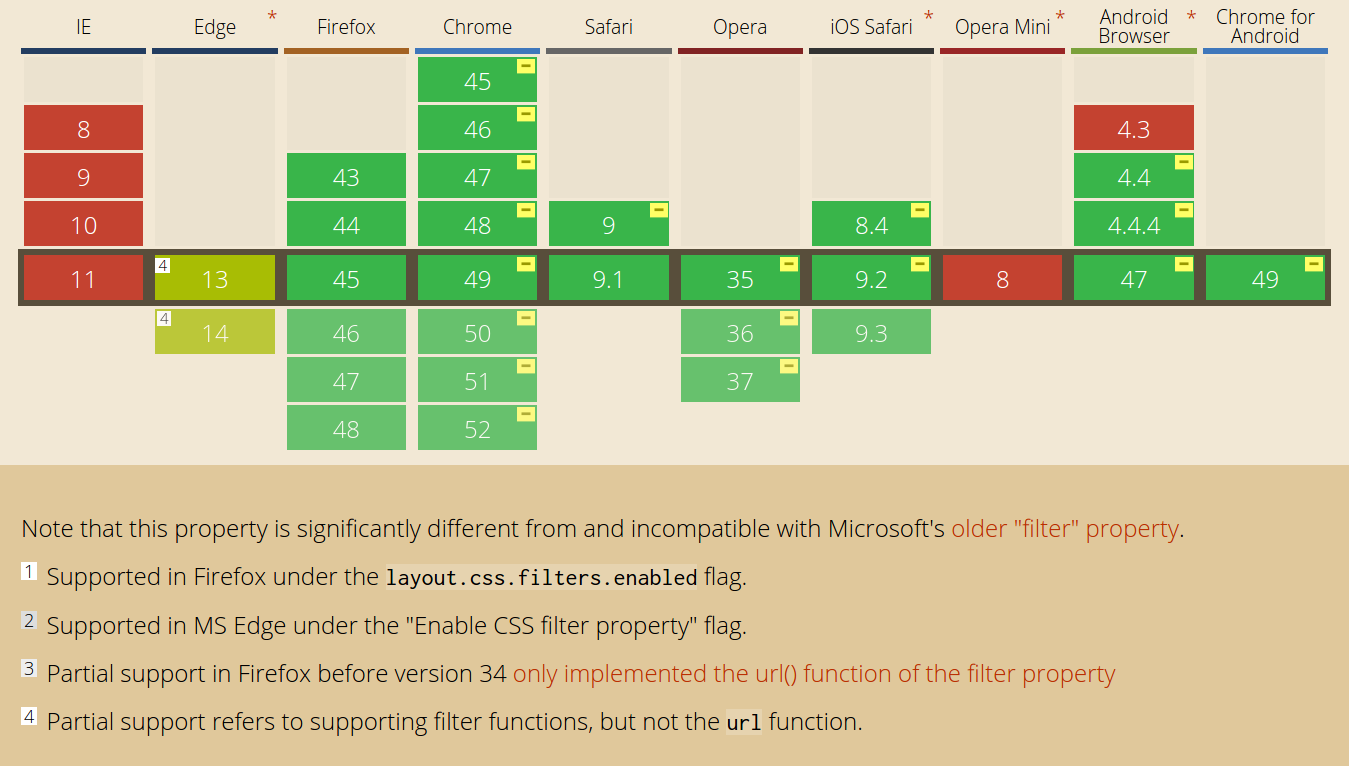The width and height of the screenshot is (1349, 766).
Task: Click the iOS Safari 9.3 version cell
Action: click(871, 333)
